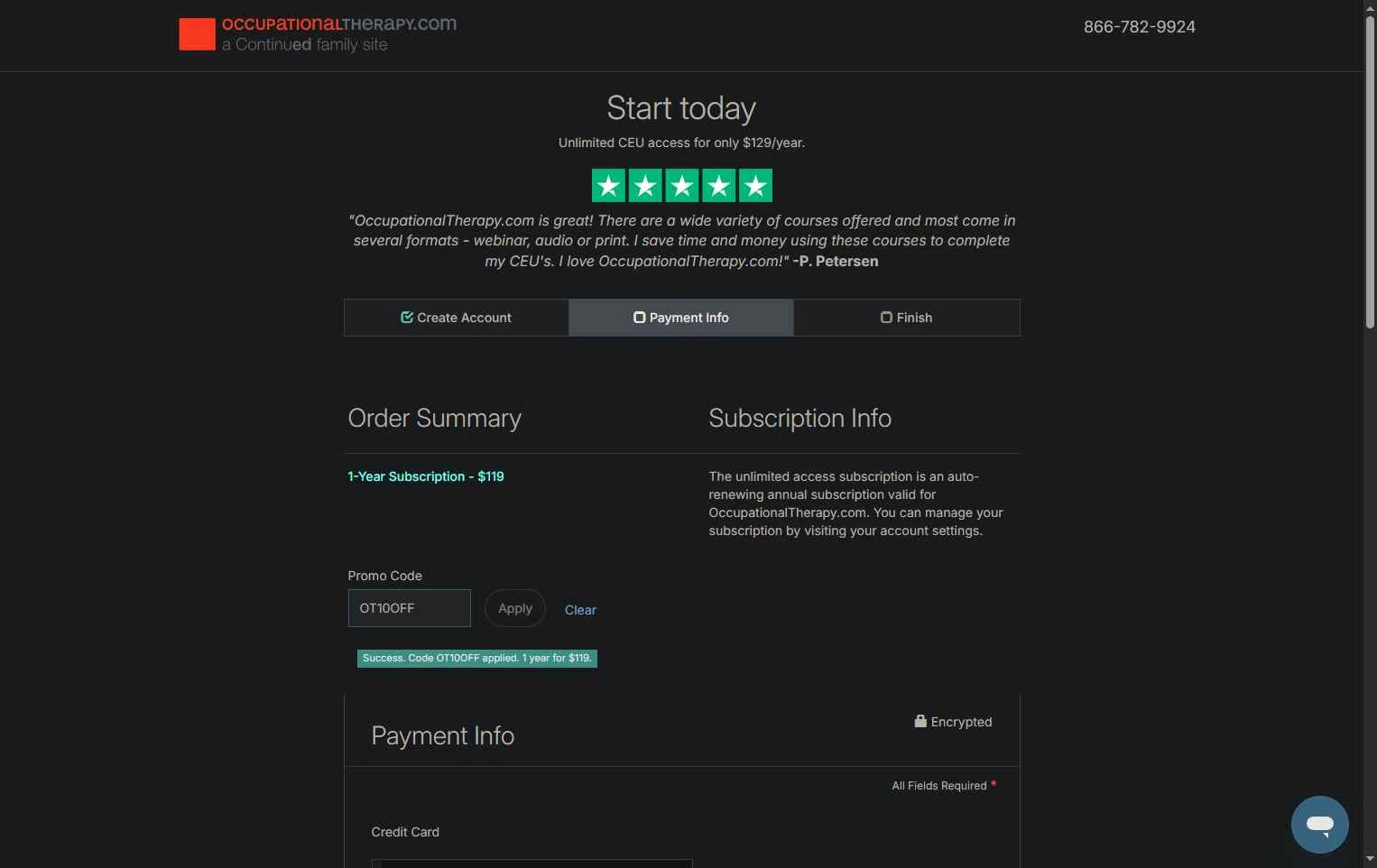Click the Credit Card number field
The height and width of the screenshot is (868, 1377).
coord(532,863)
